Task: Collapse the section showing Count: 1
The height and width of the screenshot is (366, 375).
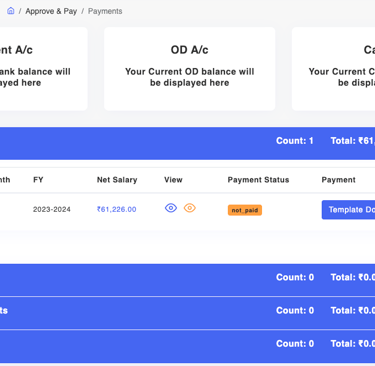Action: [x=187, y=143]
